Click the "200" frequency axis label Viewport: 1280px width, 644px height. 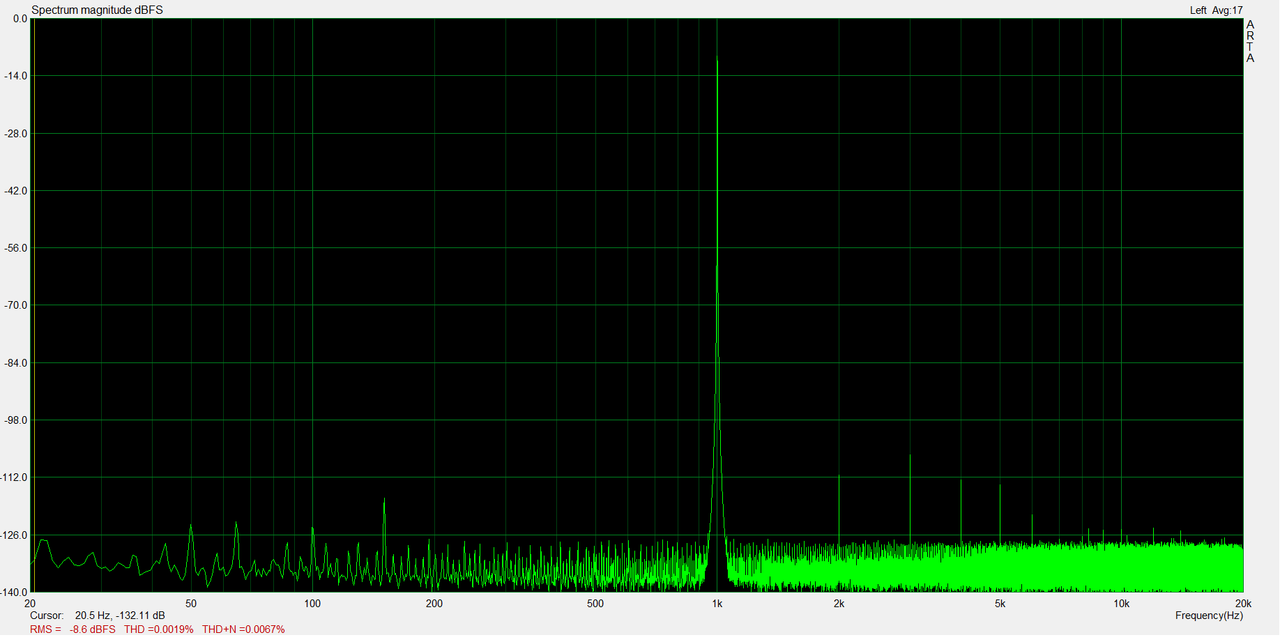click(x=435, y=604)
